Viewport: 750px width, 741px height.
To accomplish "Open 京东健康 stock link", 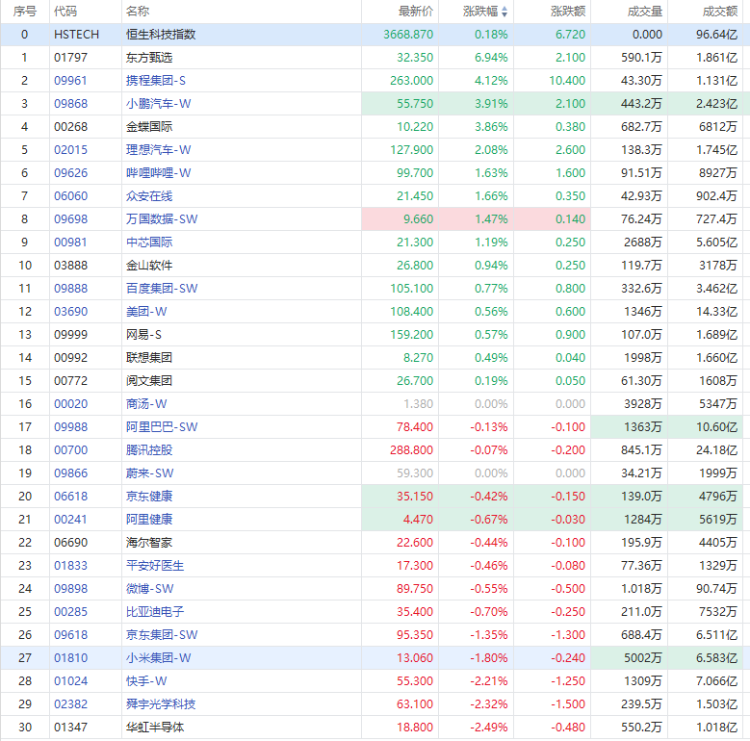I will coord(149,496).
